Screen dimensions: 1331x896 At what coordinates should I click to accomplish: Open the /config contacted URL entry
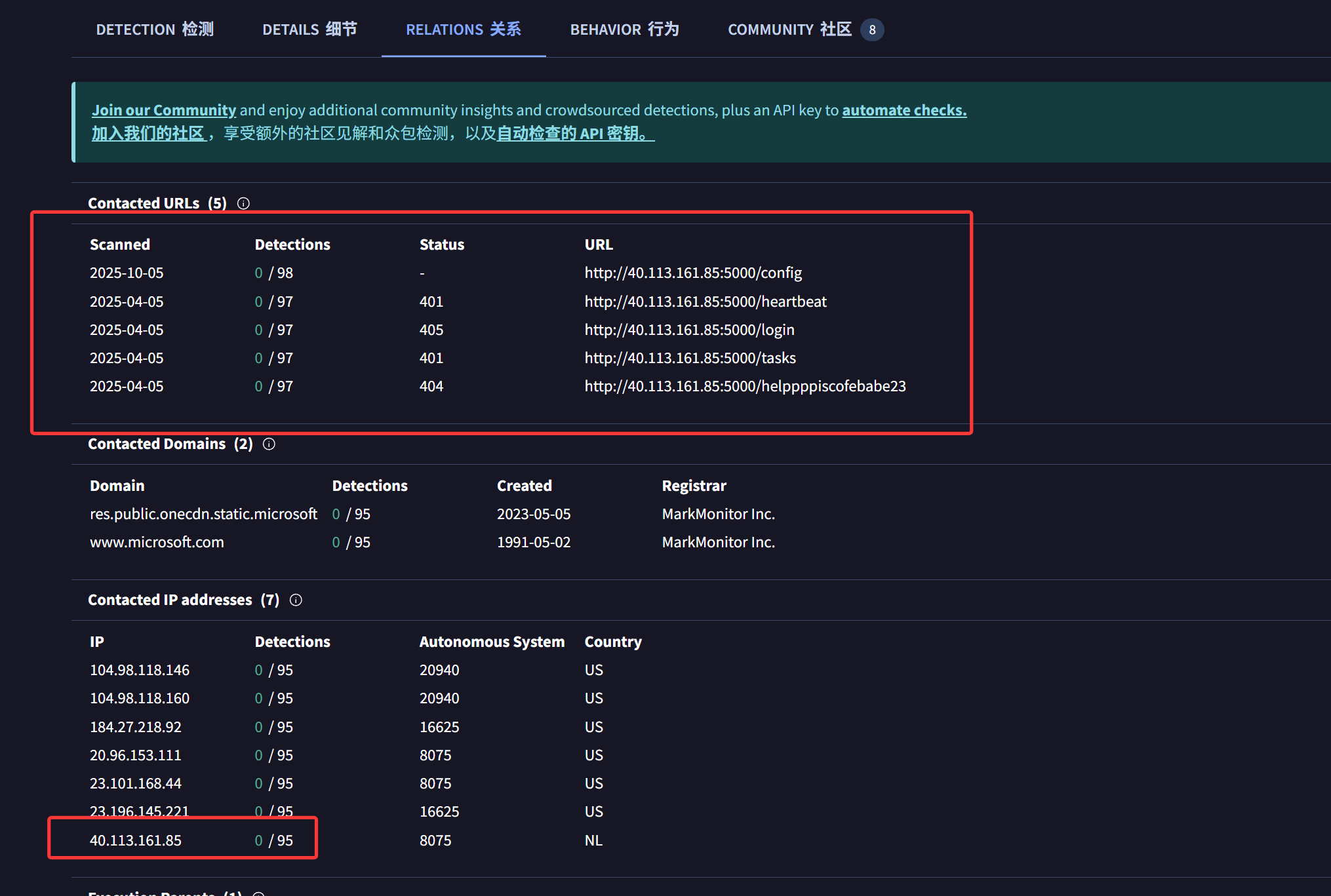coord(693,273)
